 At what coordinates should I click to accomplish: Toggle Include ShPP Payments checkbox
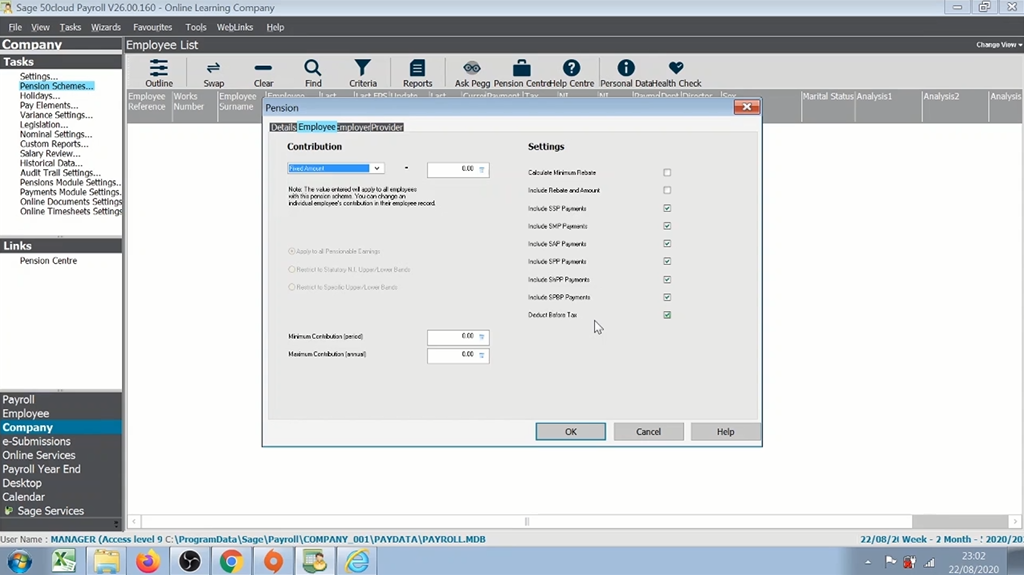point(667,279)
